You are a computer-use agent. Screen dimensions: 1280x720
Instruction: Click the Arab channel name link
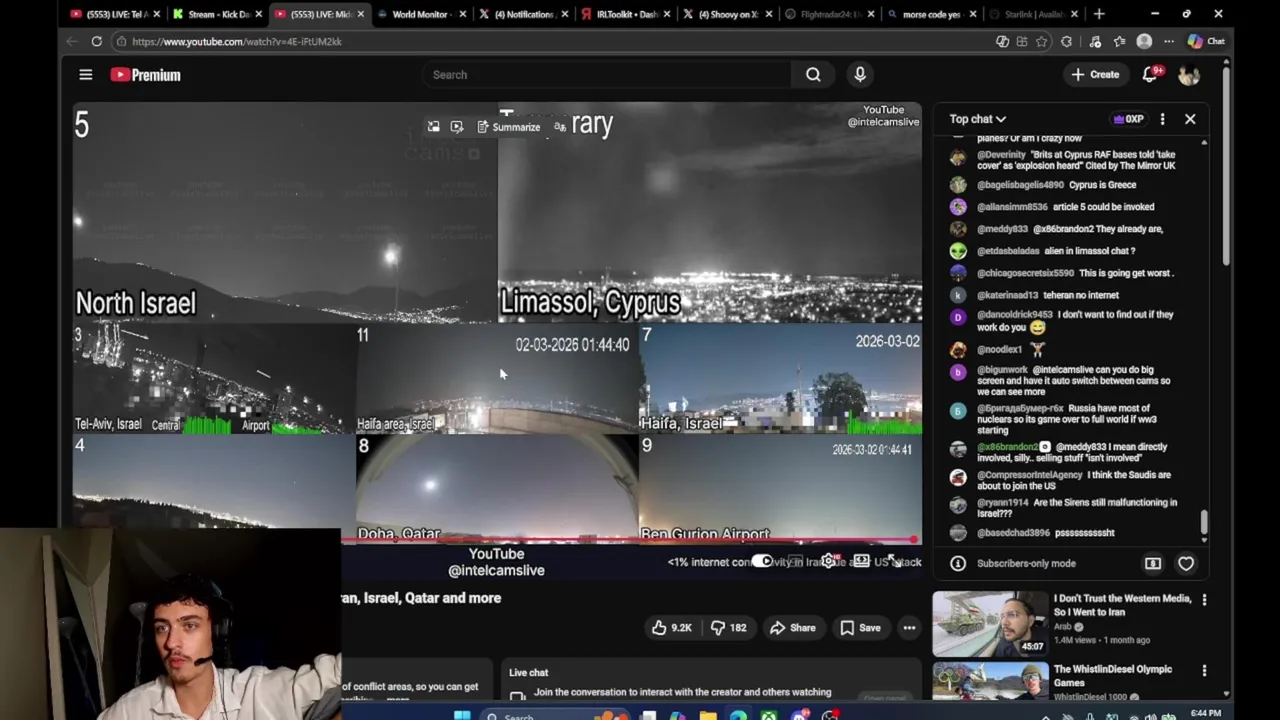pyautogui.click(x=1062, y=627)
